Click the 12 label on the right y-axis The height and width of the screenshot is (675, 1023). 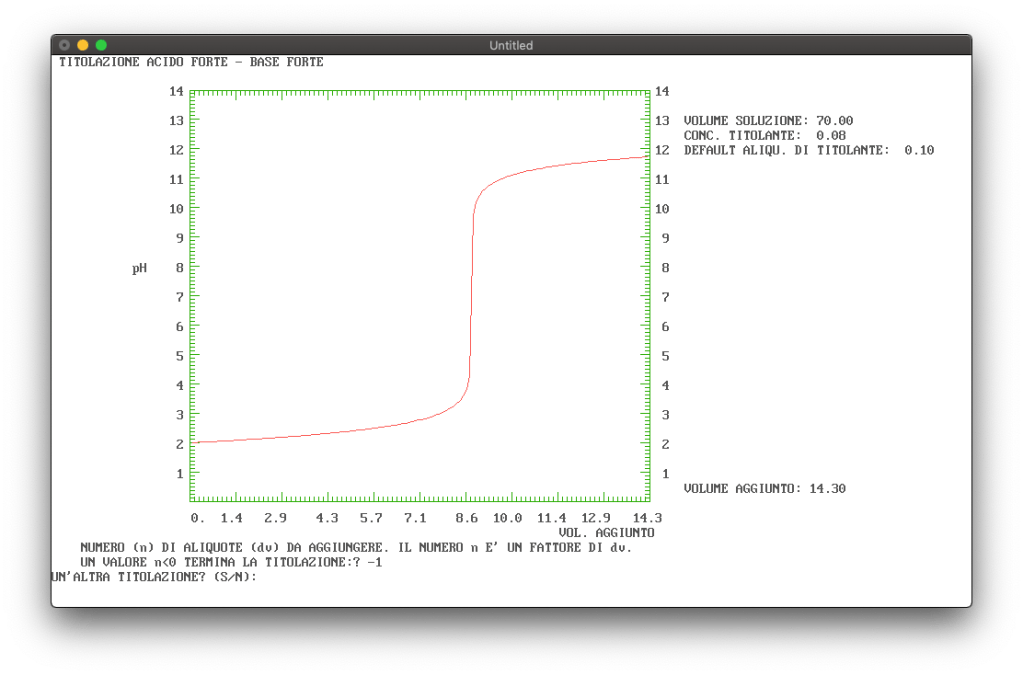661,150
